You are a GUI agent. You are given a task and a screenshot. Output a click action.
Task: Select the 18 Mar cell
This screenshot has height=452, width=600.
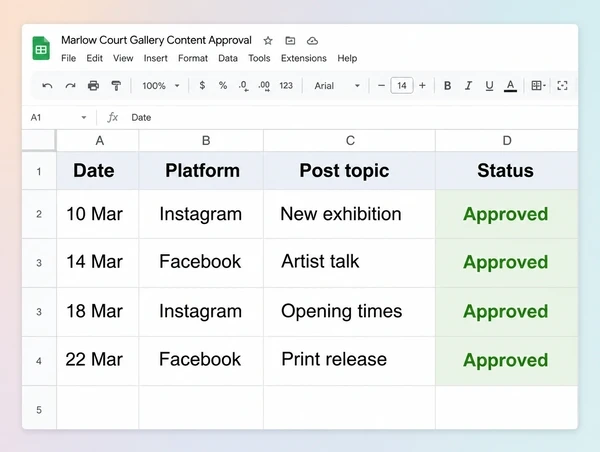[x=98, y=312]
